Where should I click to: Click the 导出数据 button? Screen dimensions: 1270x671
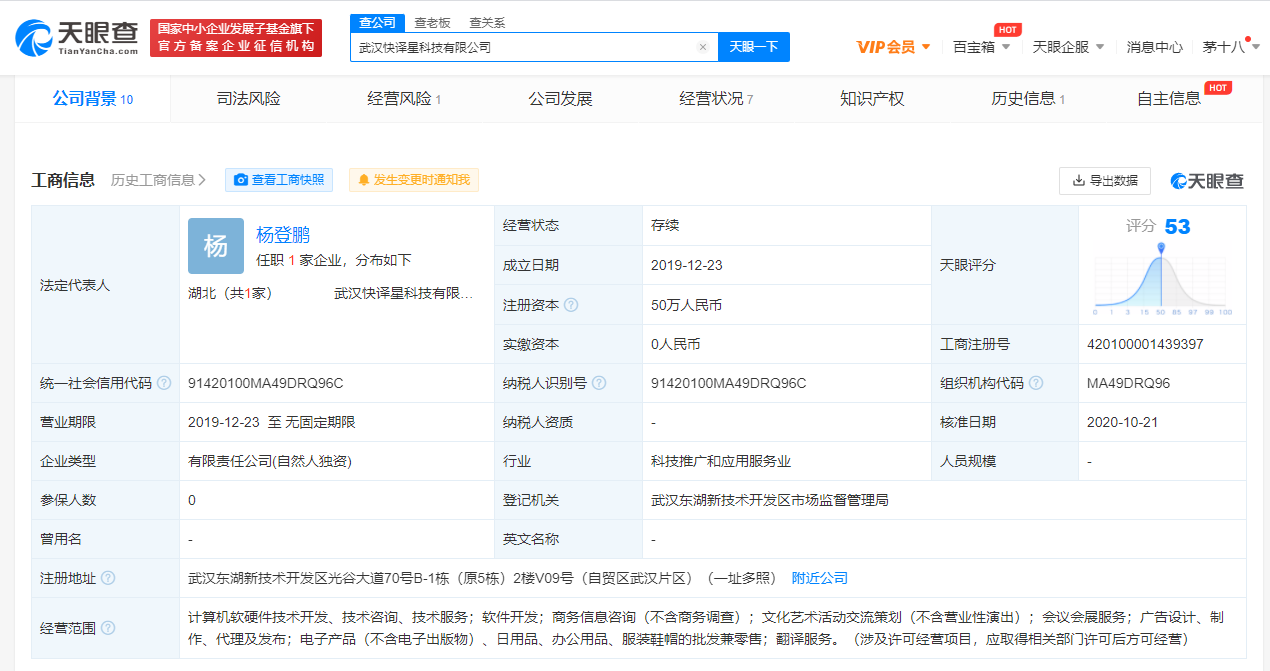(x=1105, y=181)
